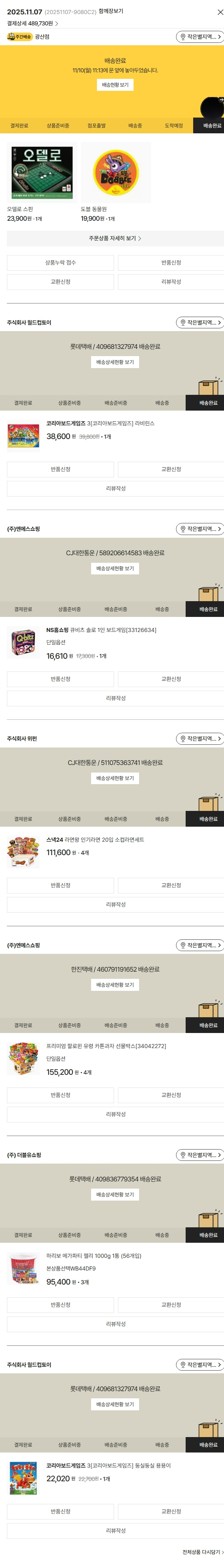The height and width of the screenshot is (1568, 224).
Task: Expand 주문상품 자세히 보기
Action: click(115, 239)
